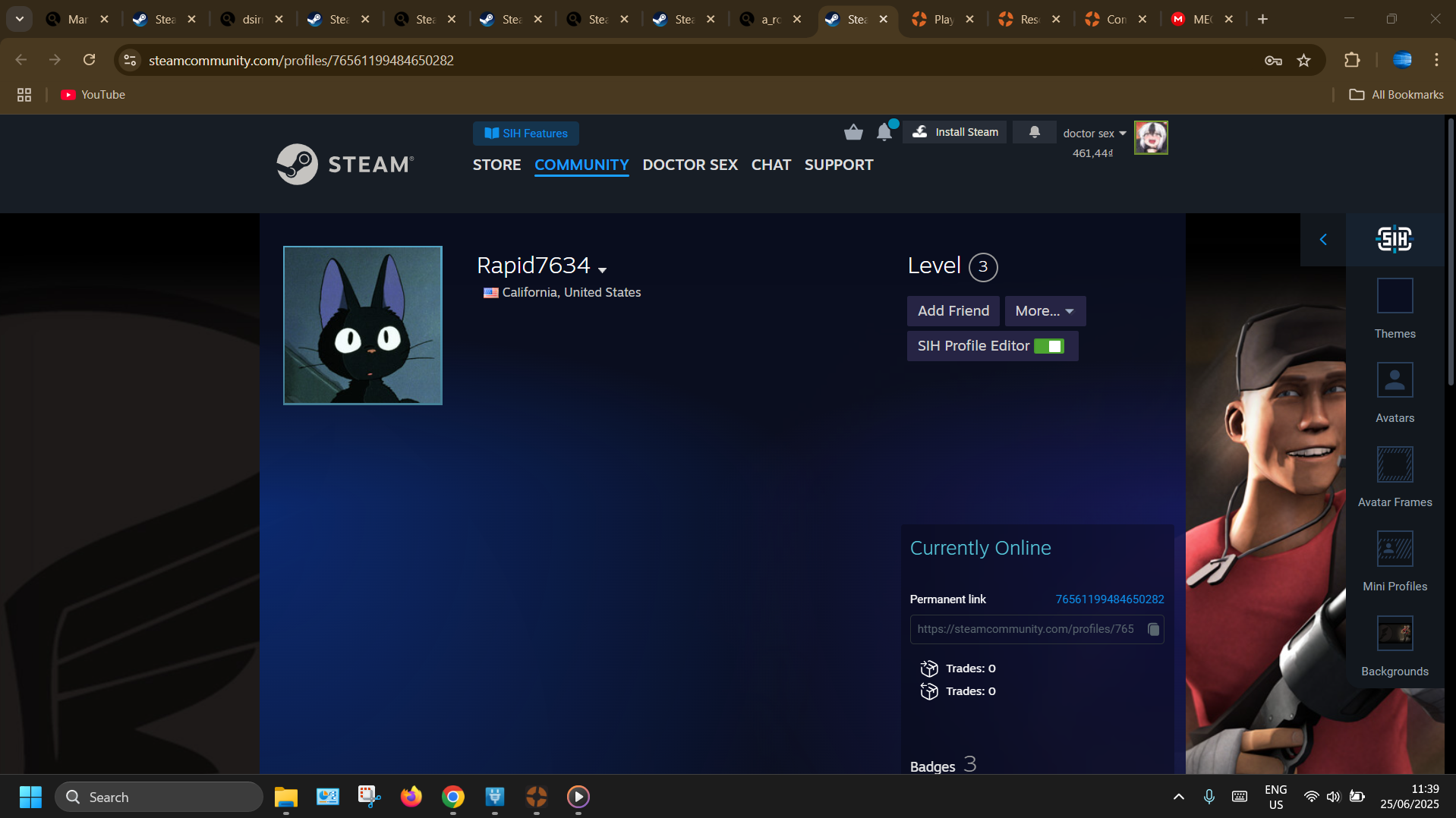Reload the page

(90, 60)
